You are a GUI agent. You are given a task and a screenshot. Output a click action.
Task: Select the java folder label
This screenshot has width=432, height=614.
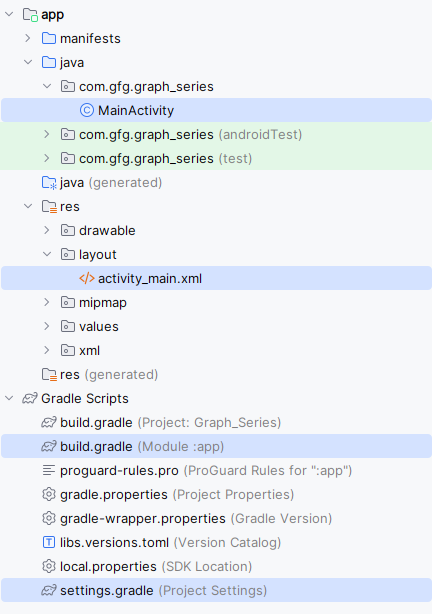point(72,63)
